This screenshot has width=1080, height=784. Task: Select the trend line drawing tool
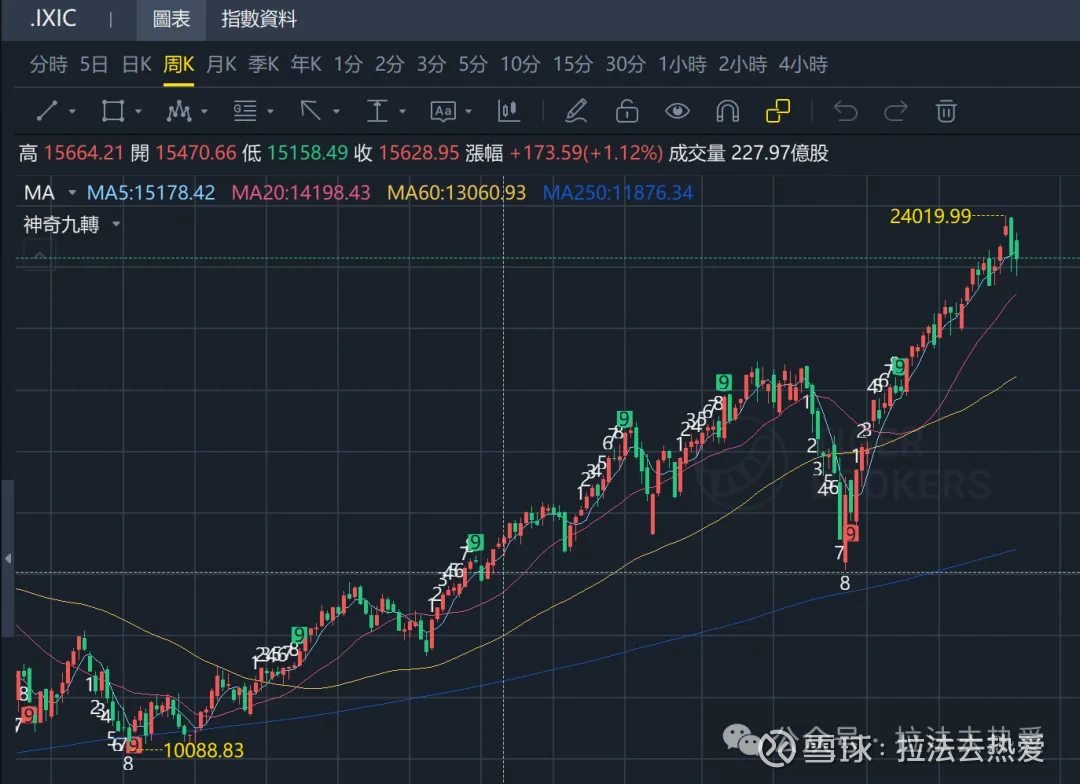(45, 111)
